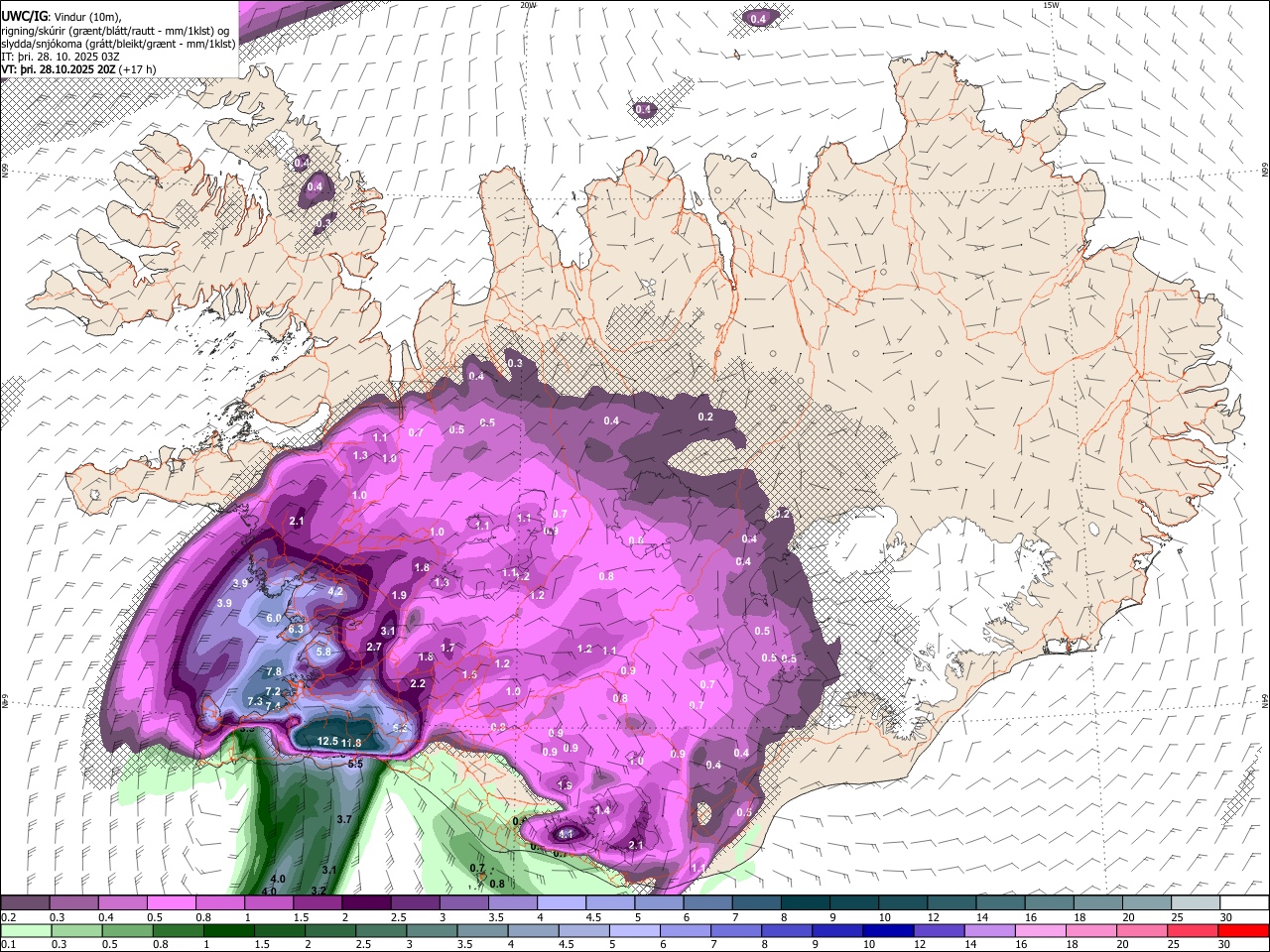Image resolution: width=1270 pixels, height=952 pixels.
Task: Click the 20W longitude label
Action: (528, 5)
